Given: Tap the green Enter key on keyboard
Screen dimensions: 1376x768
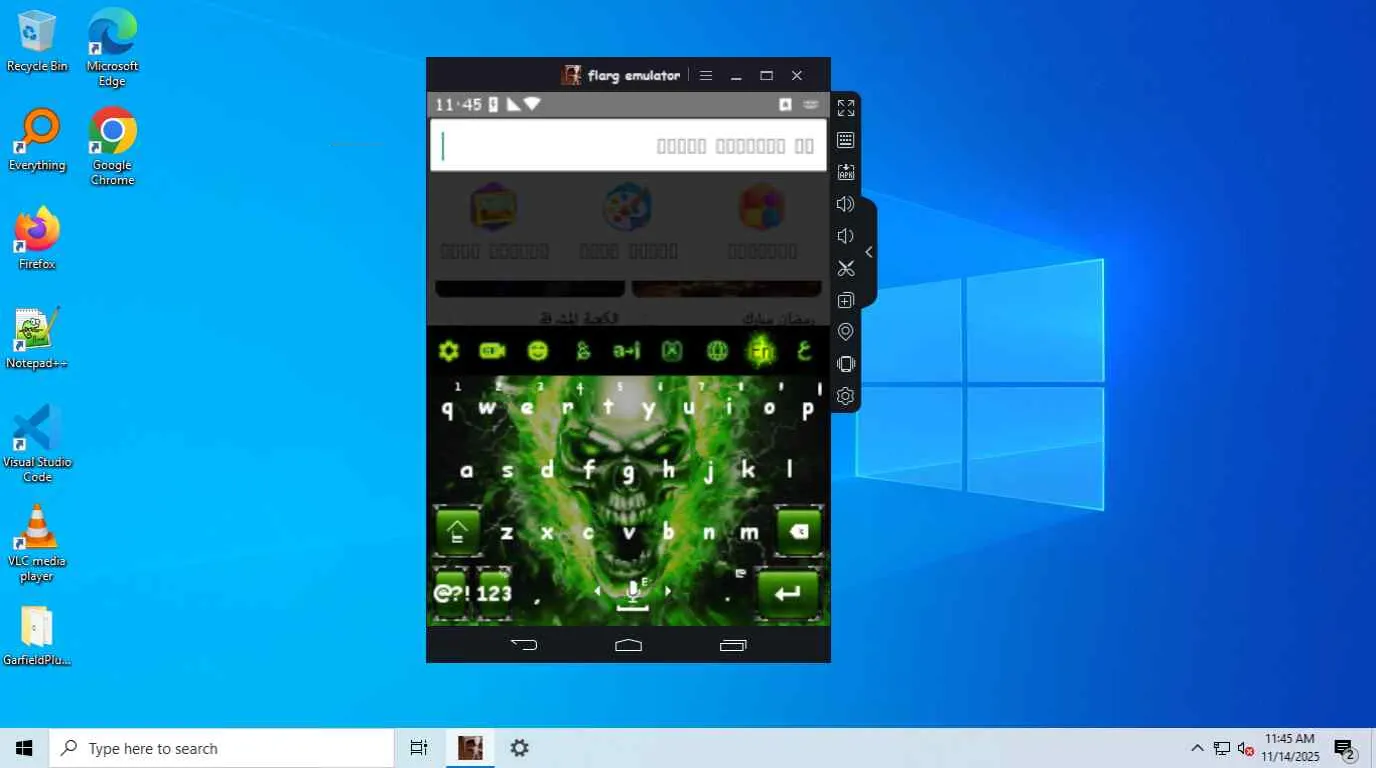Looking at the screenshot, I should pyautogui.click(x=788, y=594).
